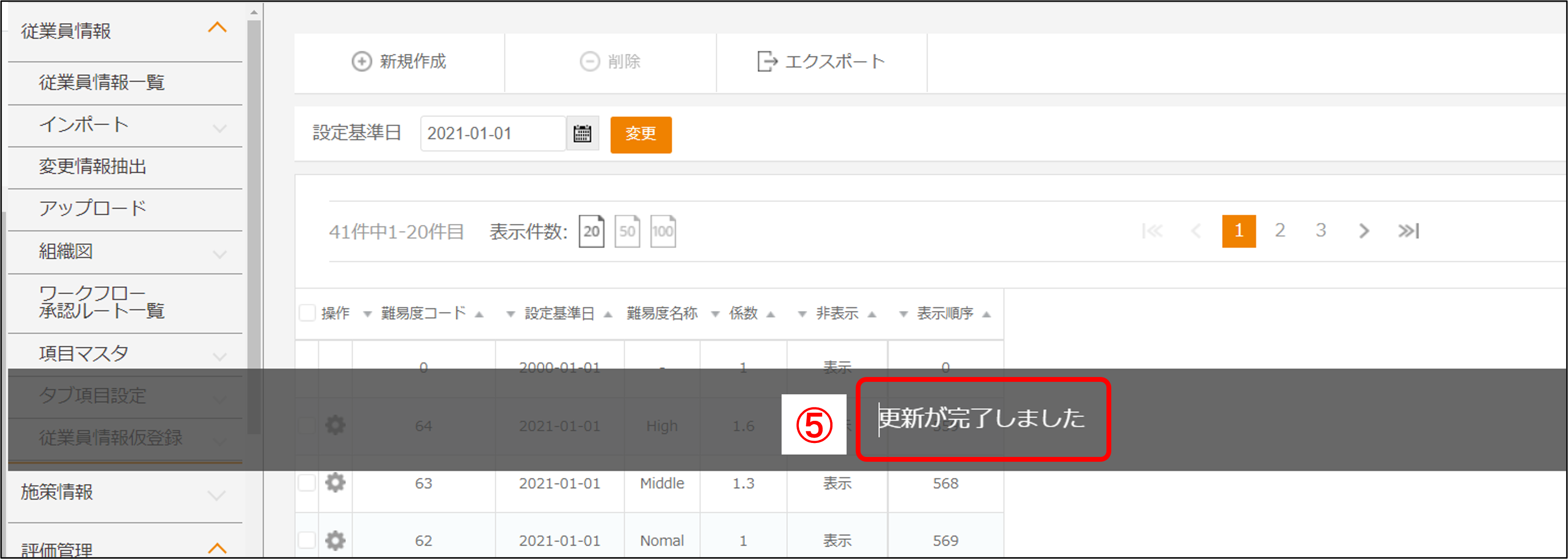Check the checkbox for row 63

click(307, 483)
